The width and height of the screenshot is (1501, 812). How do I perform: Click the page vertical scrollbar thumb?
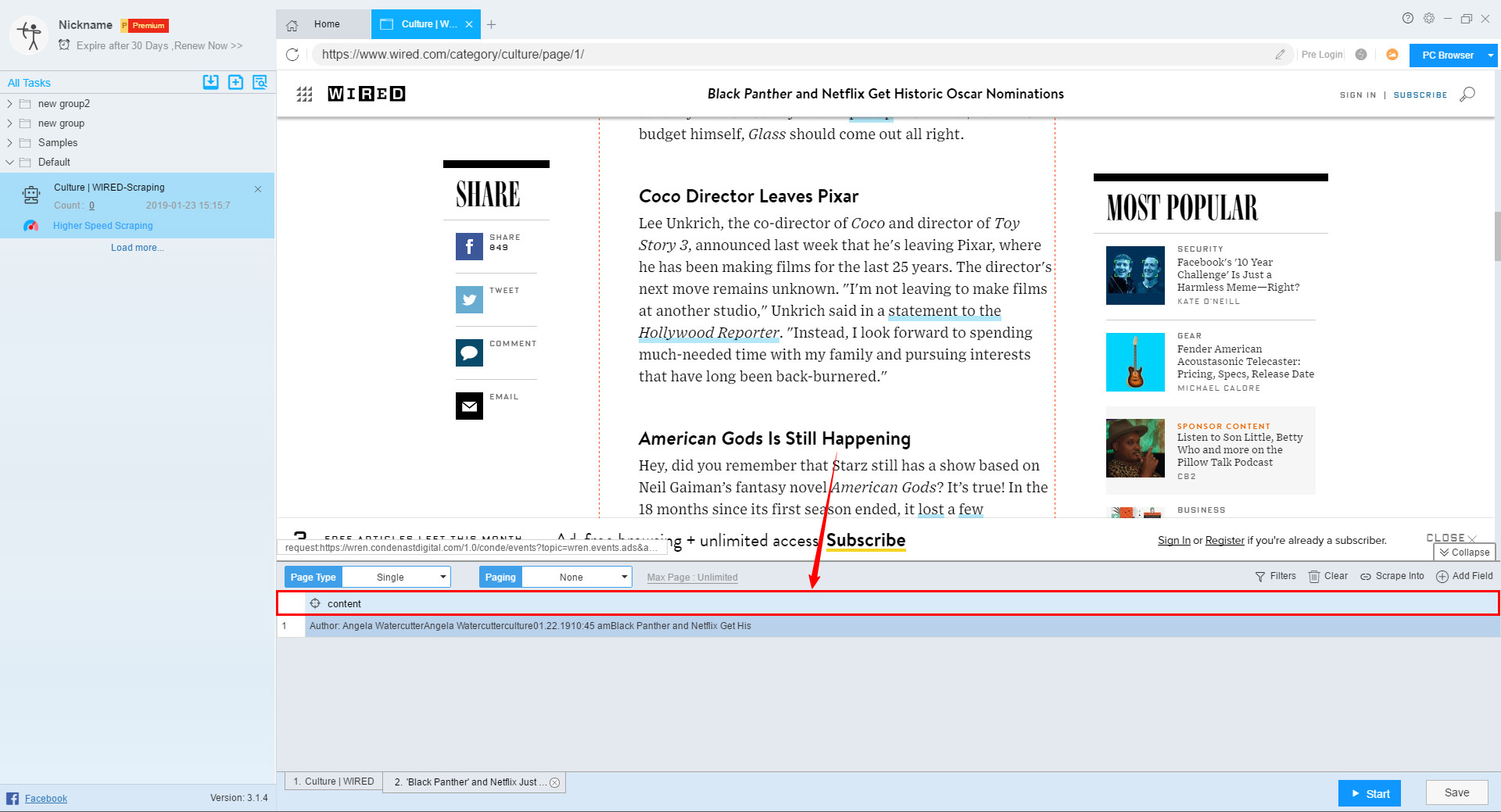[x=1497, y=236]
